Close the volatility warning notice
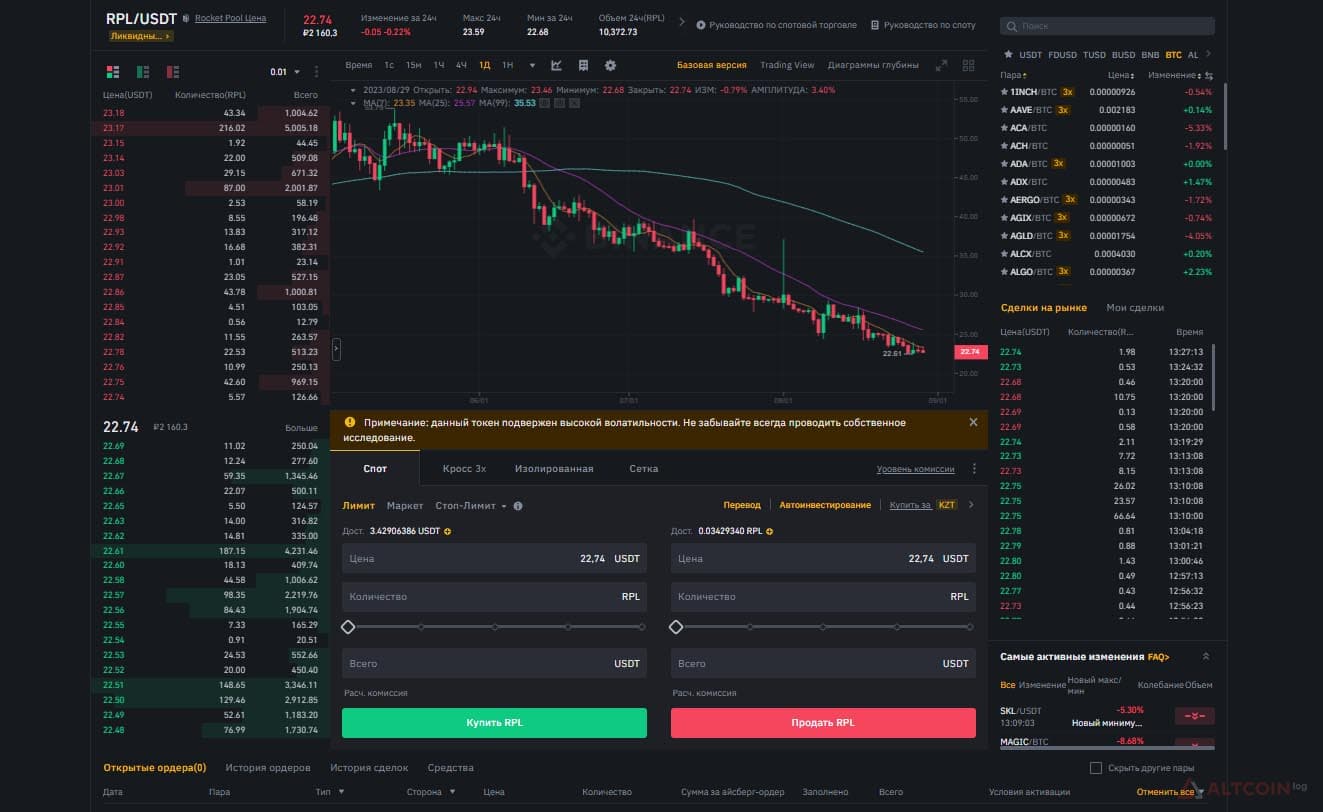 pyautogui.click(x=973, y=422)
